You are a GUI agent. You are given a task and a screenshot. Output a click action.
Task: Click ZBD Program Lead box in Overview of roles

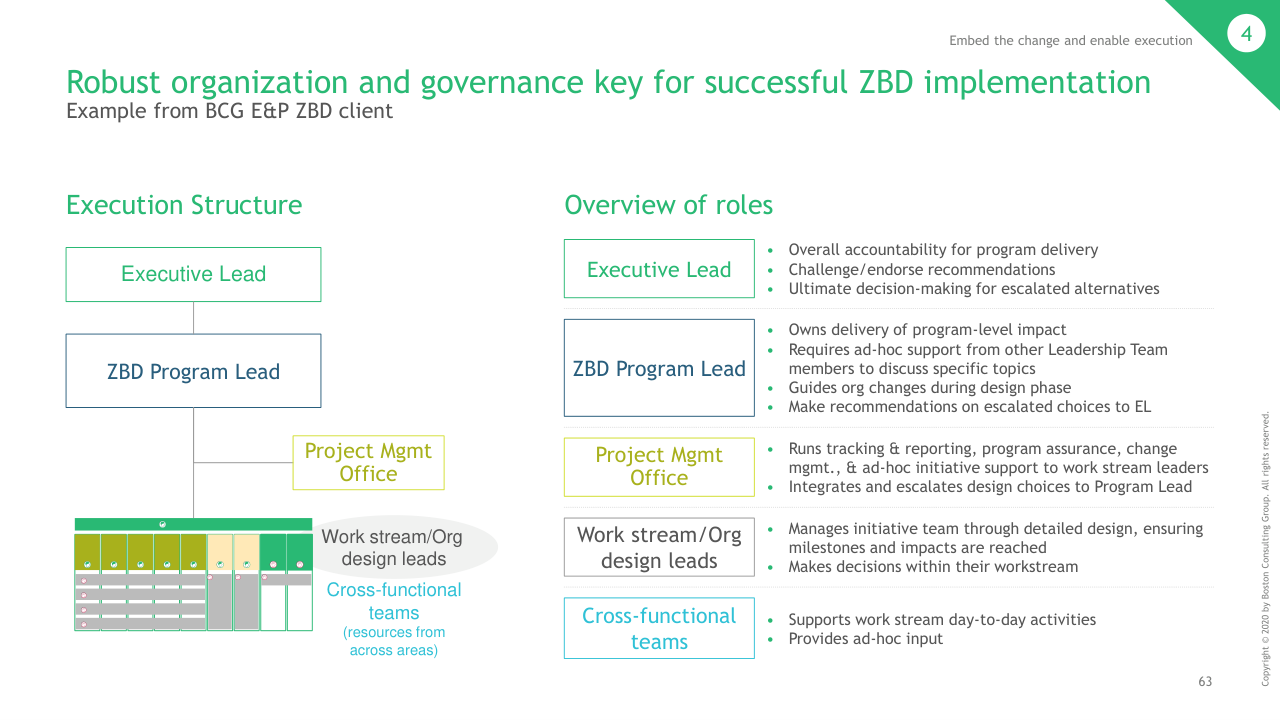coord(659,368)
